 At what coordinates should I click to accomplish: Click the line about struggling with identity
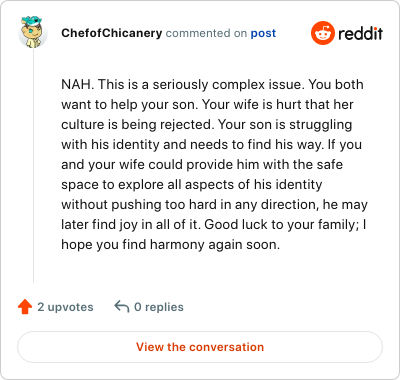click(211, 144)
